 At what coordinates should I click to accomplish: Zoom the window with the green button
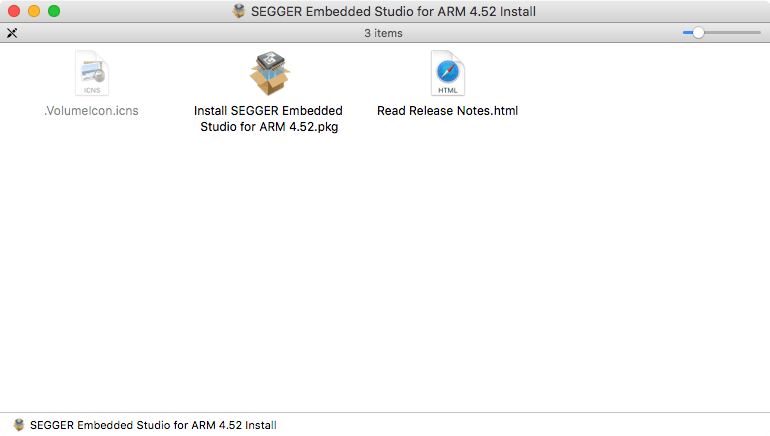(x=53, y=12)
